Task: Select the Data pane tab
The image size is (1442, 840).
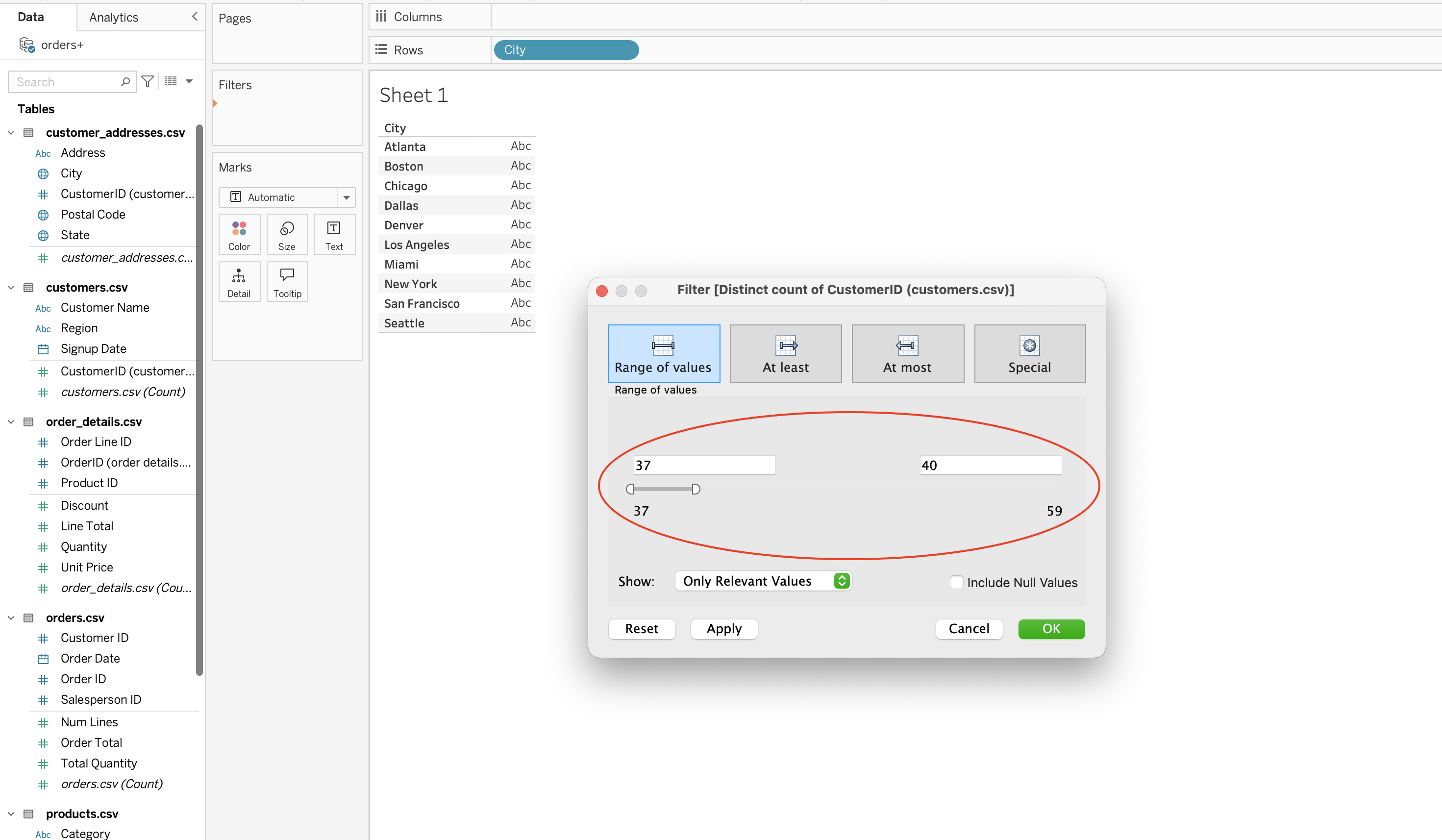Action: [31, 17]
